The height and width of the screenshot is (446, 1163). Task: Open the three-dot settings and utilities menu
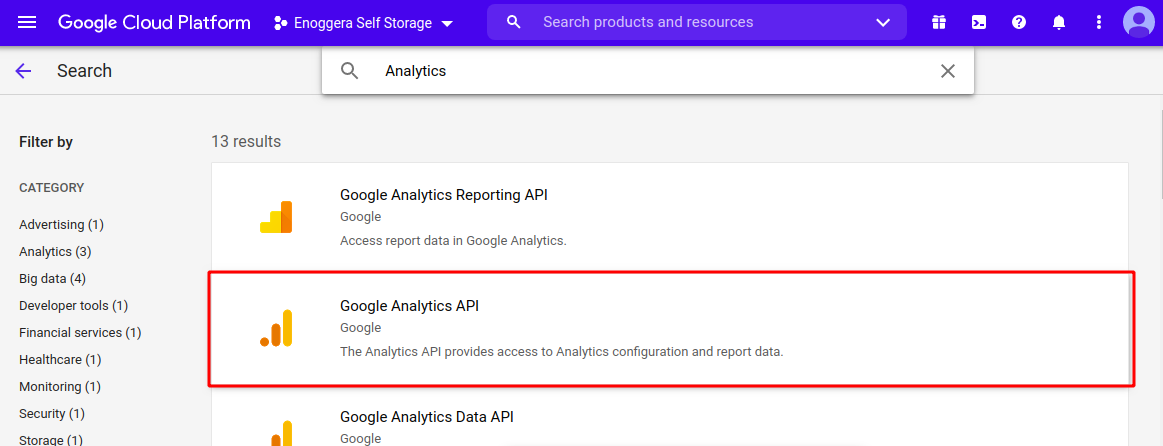tap(1099, 22)
